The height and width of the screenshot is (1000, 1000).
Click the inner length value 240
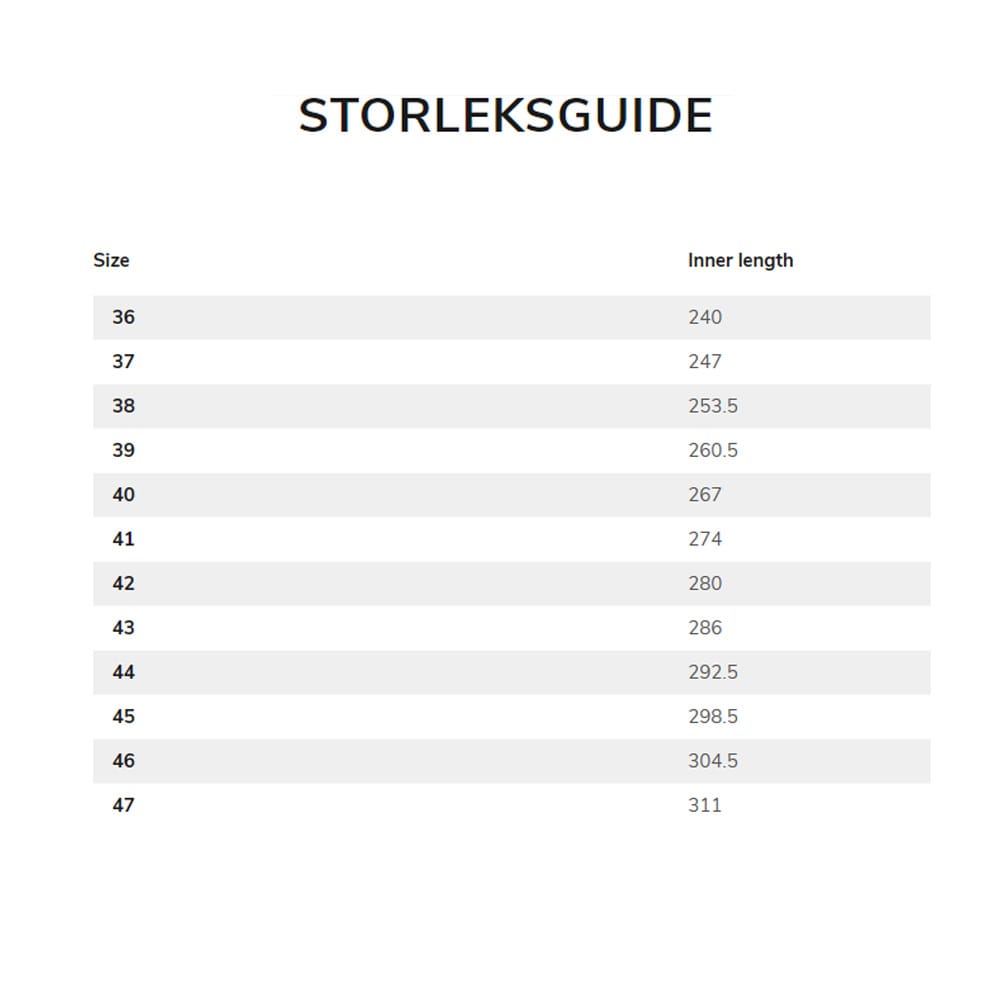[x=705, y=317]
